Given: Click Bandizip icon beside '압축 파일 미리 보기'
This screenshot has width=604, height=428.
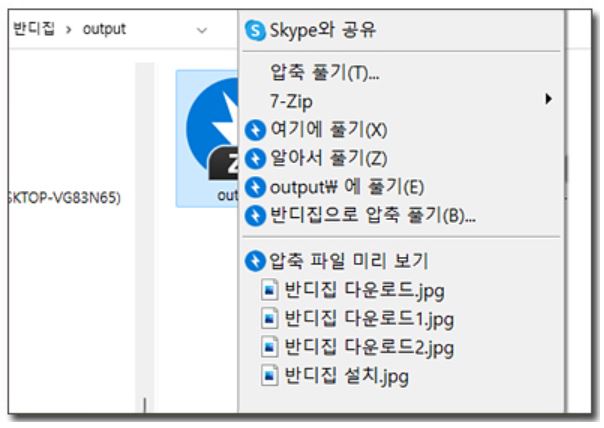Looking at the screenshot, I should [x=255, y=261].
